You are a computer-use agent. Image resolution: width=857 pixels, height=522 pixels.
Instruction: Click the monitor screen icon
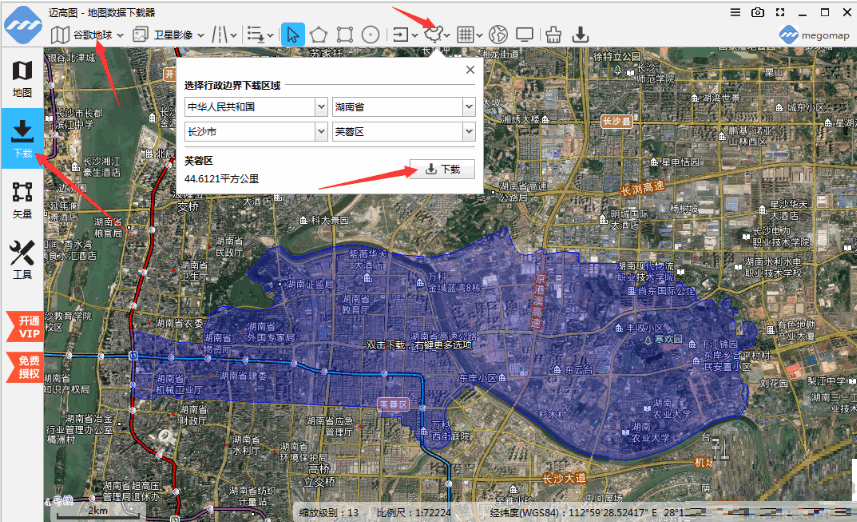[x=525, y=34]
